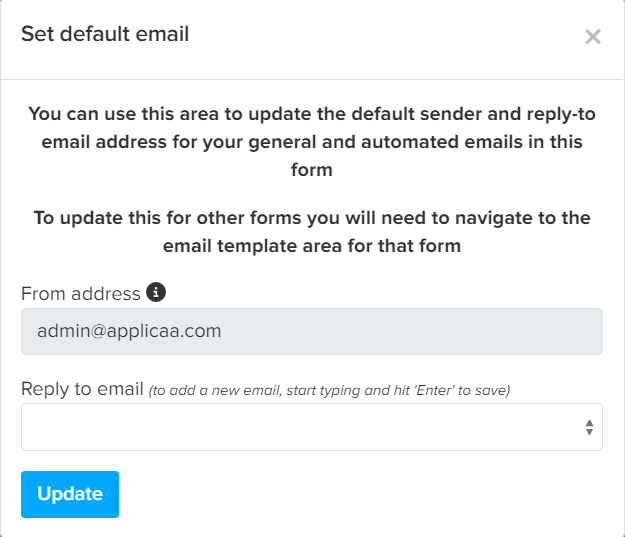This screenshot has width=625, height=537.
Task: Close the Set default email dialog
Action: click(593, 37)
